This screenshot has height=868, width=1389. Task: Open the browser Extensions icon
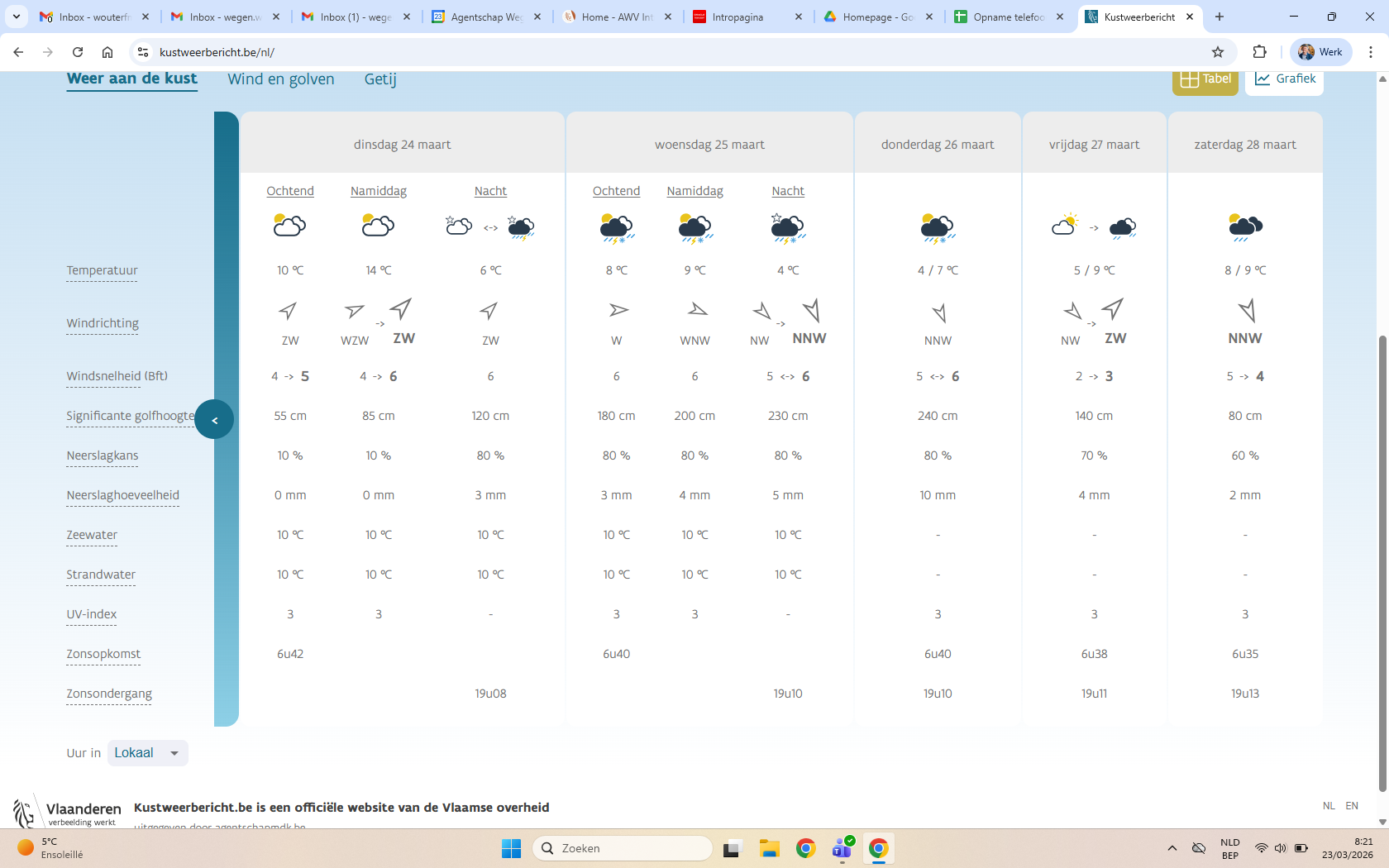click(x=1259, y=52)
